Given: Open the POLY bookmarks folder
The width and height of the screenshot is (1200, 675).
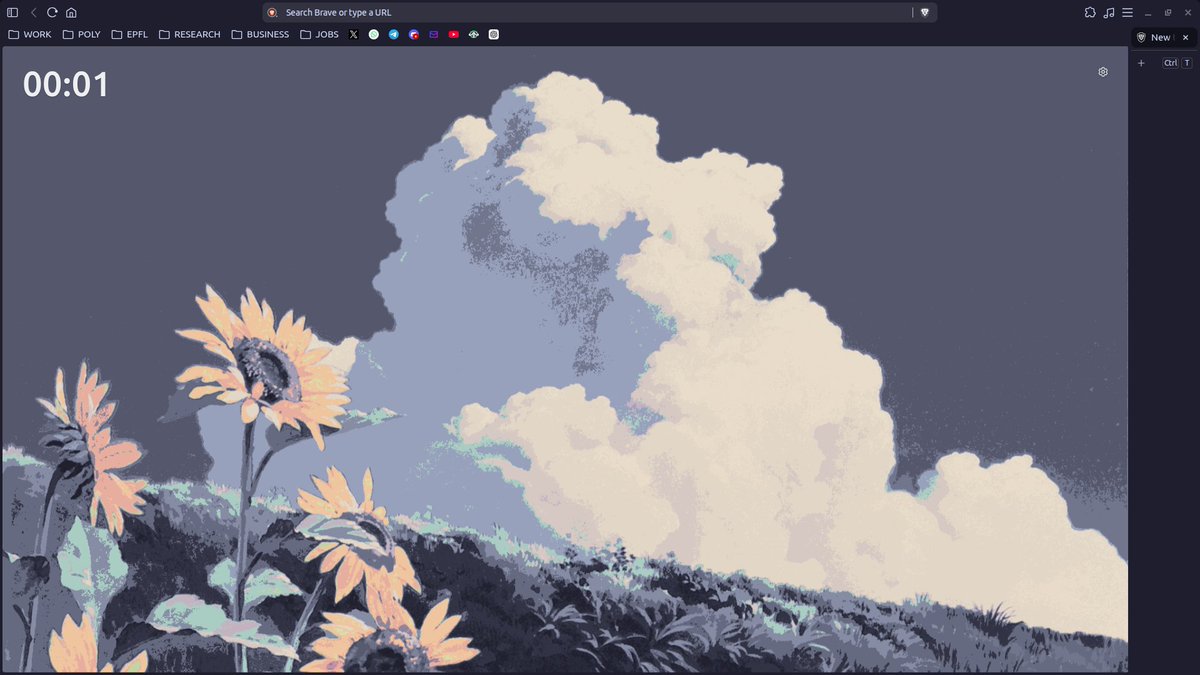Looking at the screenshot, I should [x=82, y=34].
